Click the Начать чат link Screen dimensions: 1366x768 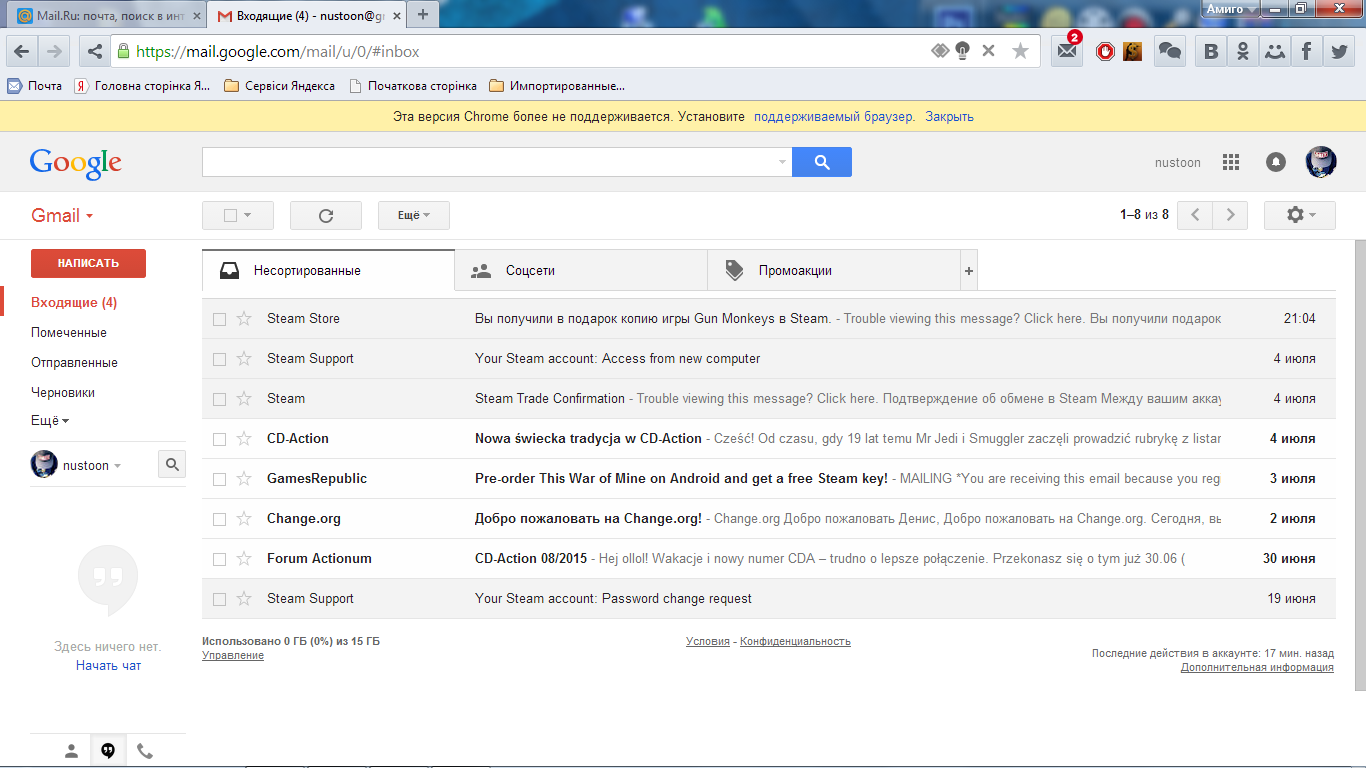click(x=108, y=665)
